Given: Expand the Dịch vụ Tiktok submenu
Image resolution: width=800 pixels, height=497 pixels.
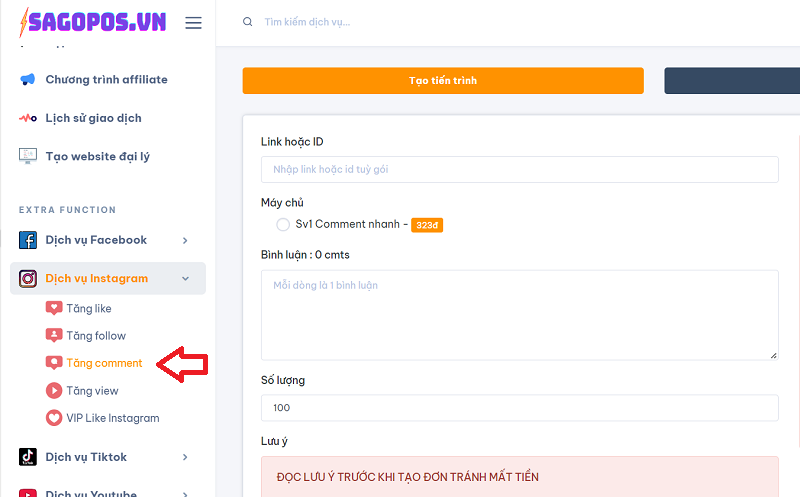Looking at the screenshot, I should 185,457.
